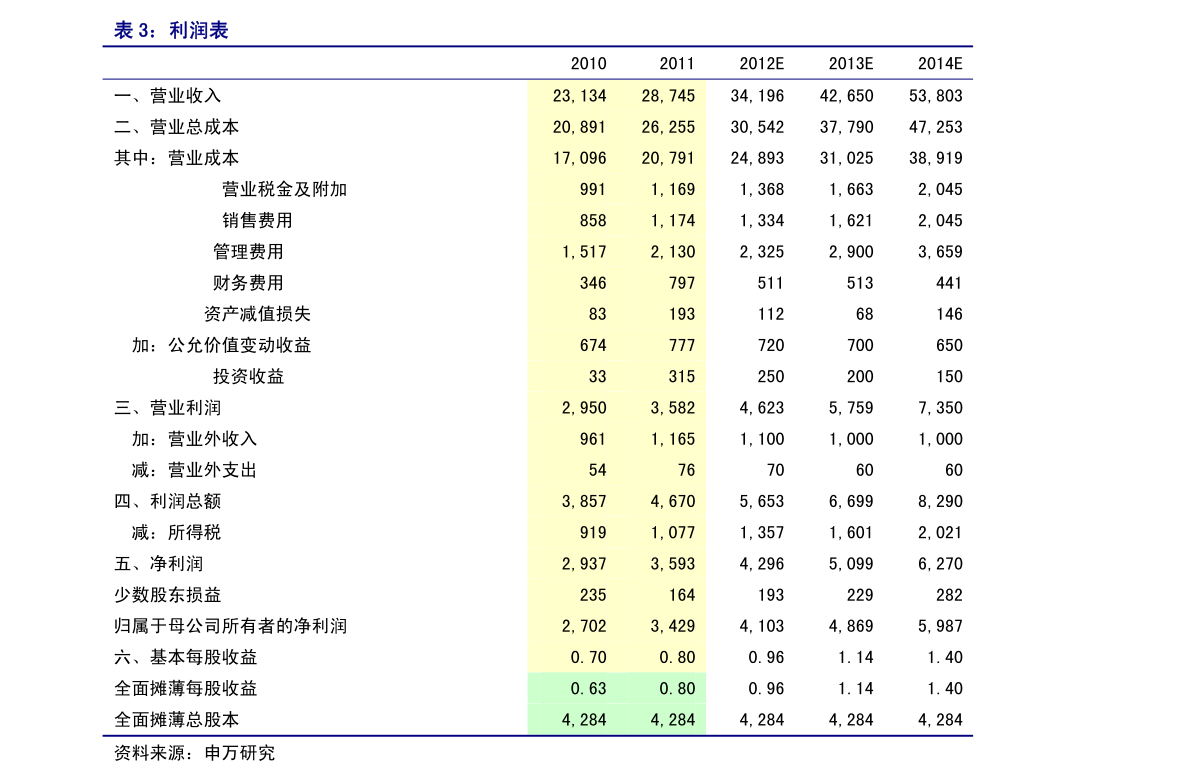Viewport: 1191px width, 781px height.
Task: Click the 营业收入 row label
Action: tap(167, 96)
